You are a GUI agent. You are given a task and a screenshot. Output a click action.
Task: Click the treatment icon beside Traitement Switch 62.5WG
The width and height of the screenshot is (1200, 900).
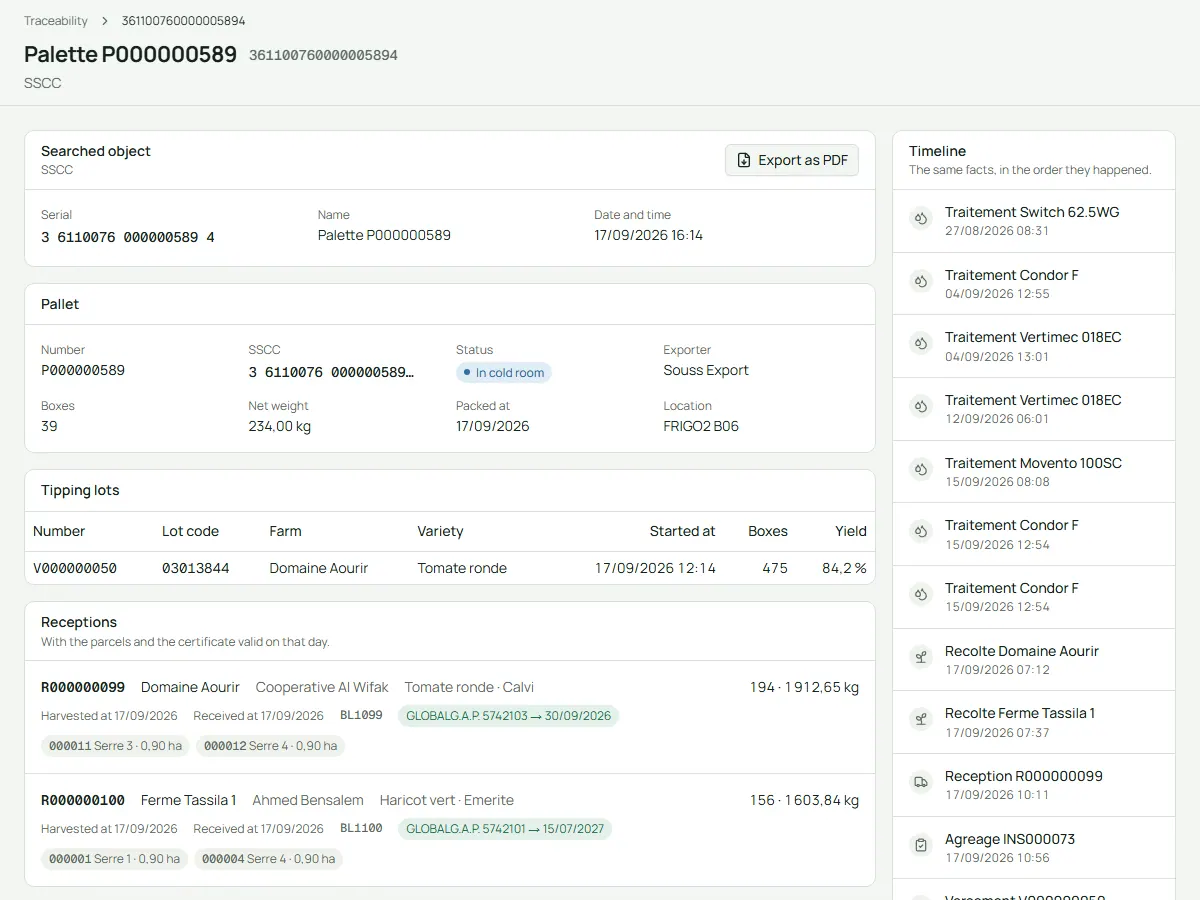(921, 219)
